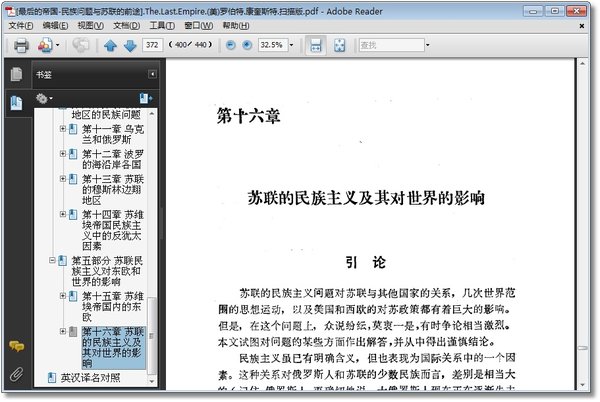Click bookmark page icon beside 英汉译名对照
This screenshot has height=402, width=600.
click(x=52, y=378)
